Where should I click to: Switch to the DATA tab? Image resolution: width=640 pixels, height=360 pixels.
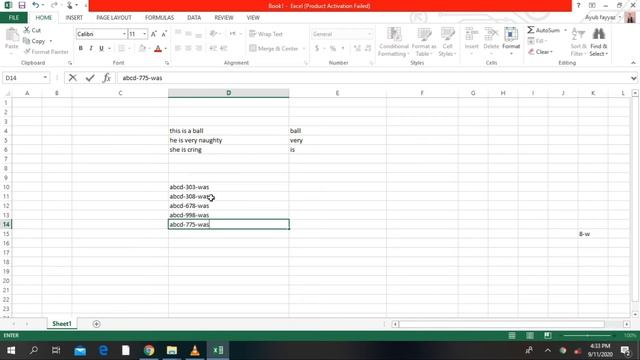coord(194,18)
